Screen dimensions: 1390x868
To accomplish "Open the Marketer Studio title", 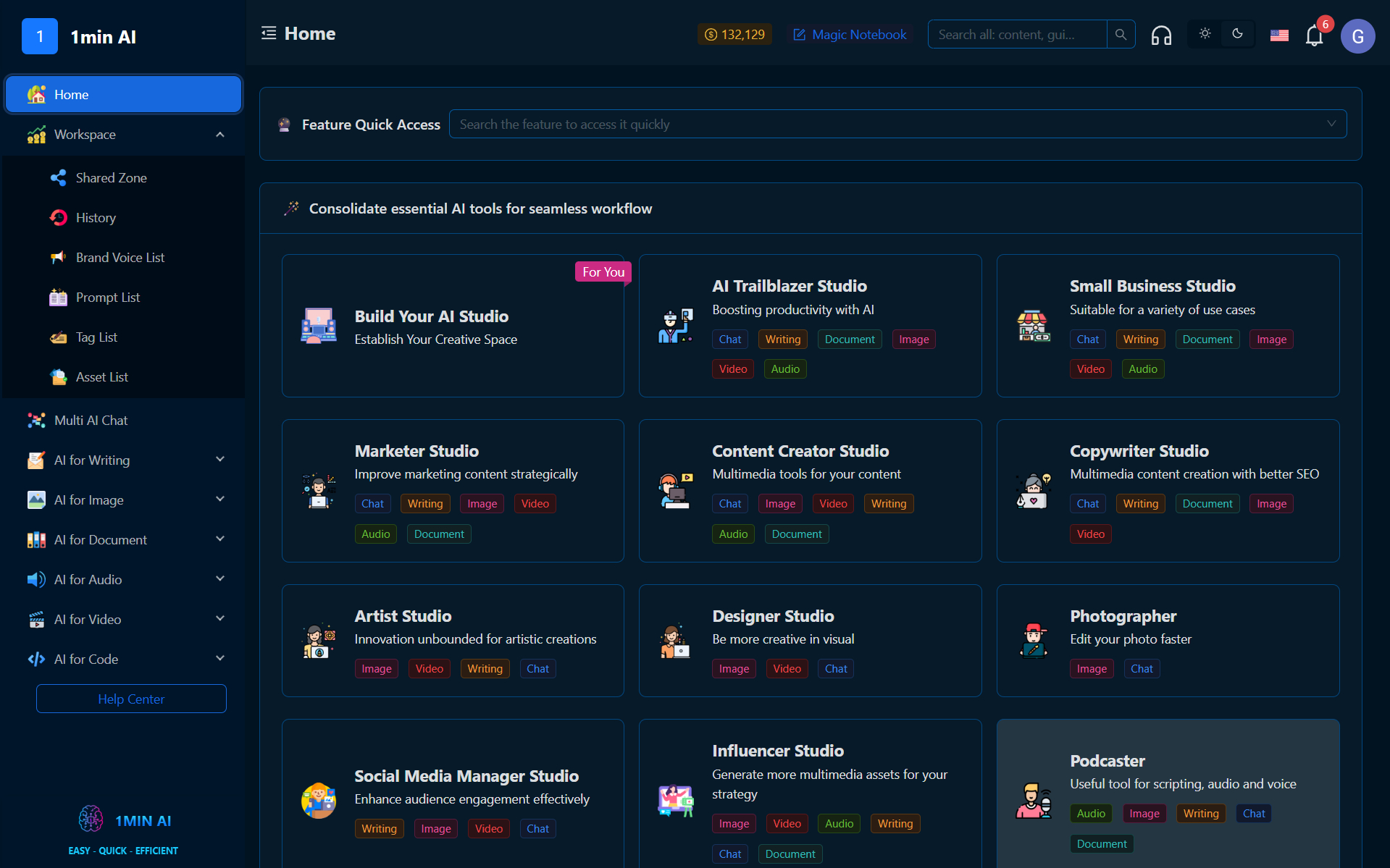I will [416, 451].
